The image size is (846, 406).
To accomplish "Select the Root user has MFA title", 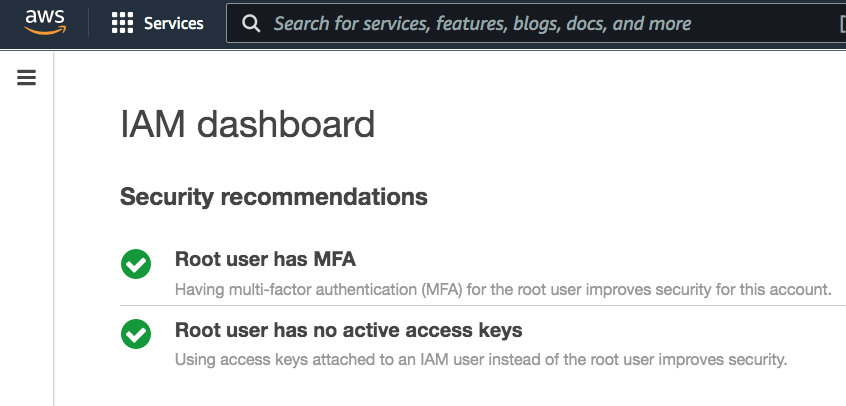I will (265, 259).
